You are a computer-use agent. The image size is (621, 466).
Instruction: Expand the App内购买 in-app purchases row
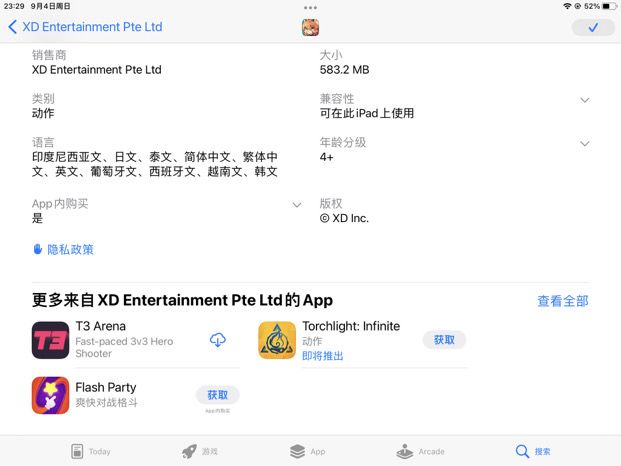coord(297,205)
